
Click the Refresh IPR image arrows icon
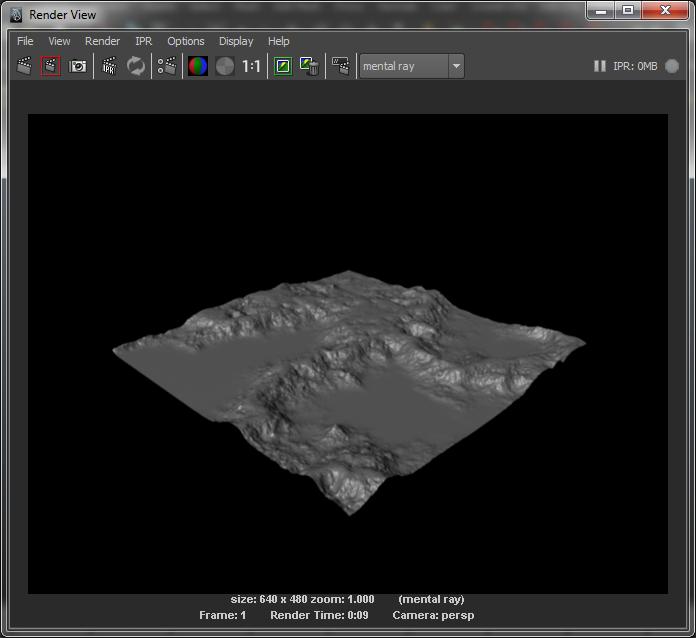click(x=136, y=66)
